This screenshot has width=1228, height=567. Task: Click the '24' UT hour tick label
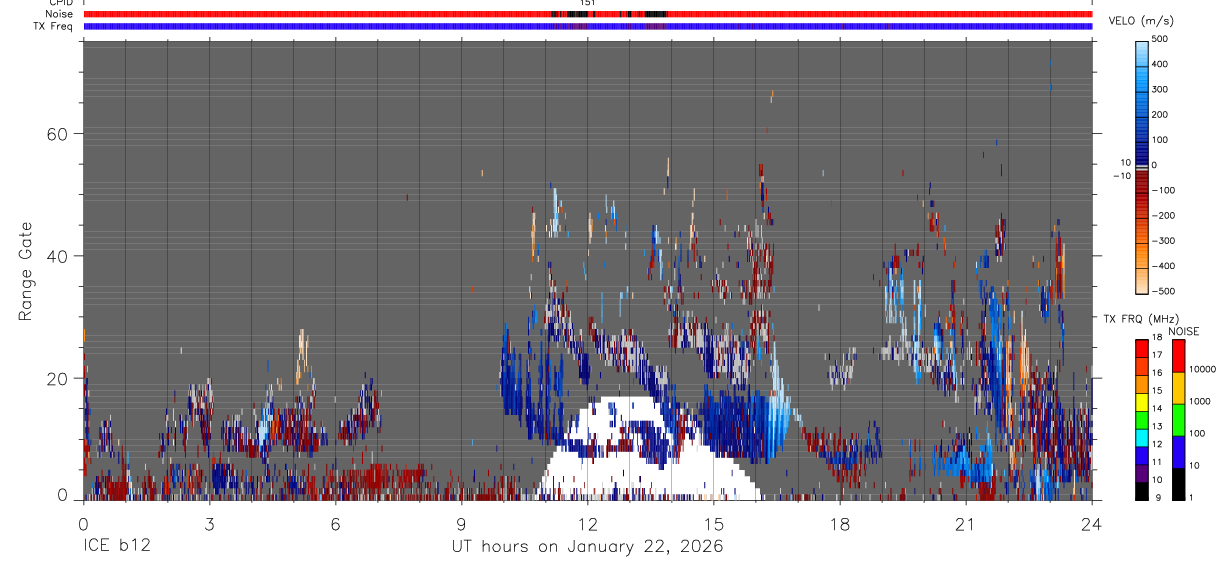click(1092, 524)
